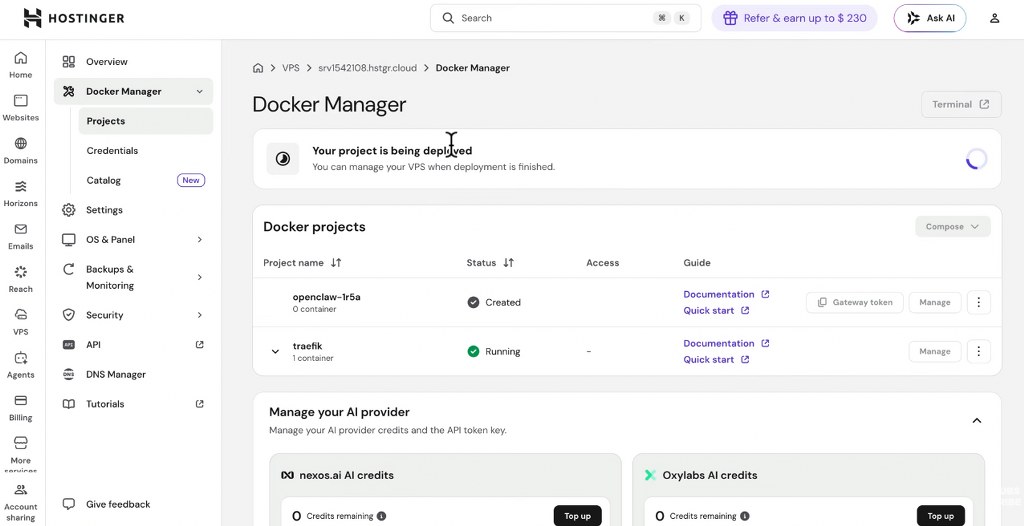Viewport: 1024px width, 526px height.
Task: Open More services in the left rail
Action: pos(20,455)
